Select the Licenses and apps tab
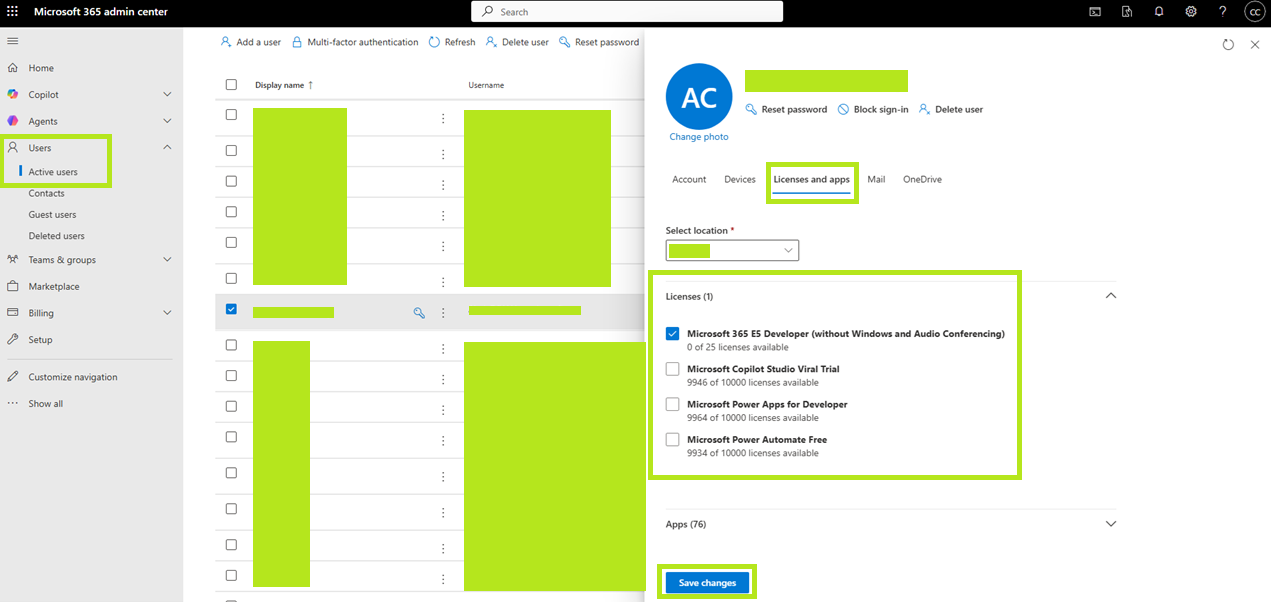The width and height of the screenshot is (1271, 602). click(x=812, y=180)
